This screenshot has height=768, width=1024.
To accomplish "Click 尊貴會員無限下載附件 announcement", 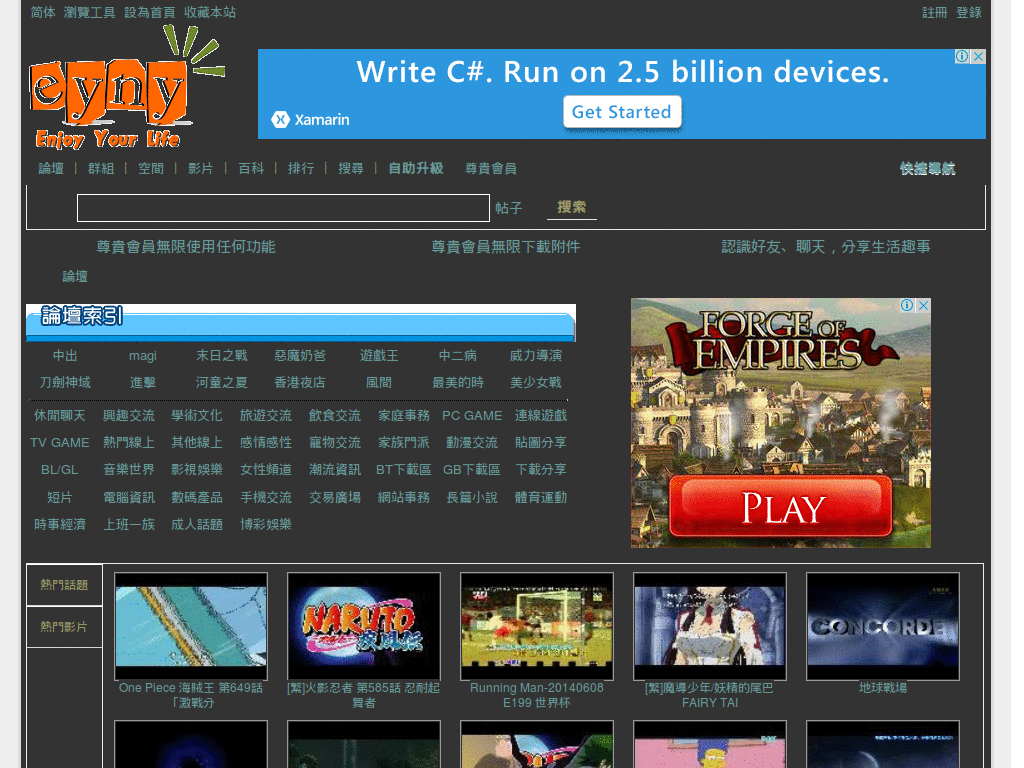I will [505, 247].
